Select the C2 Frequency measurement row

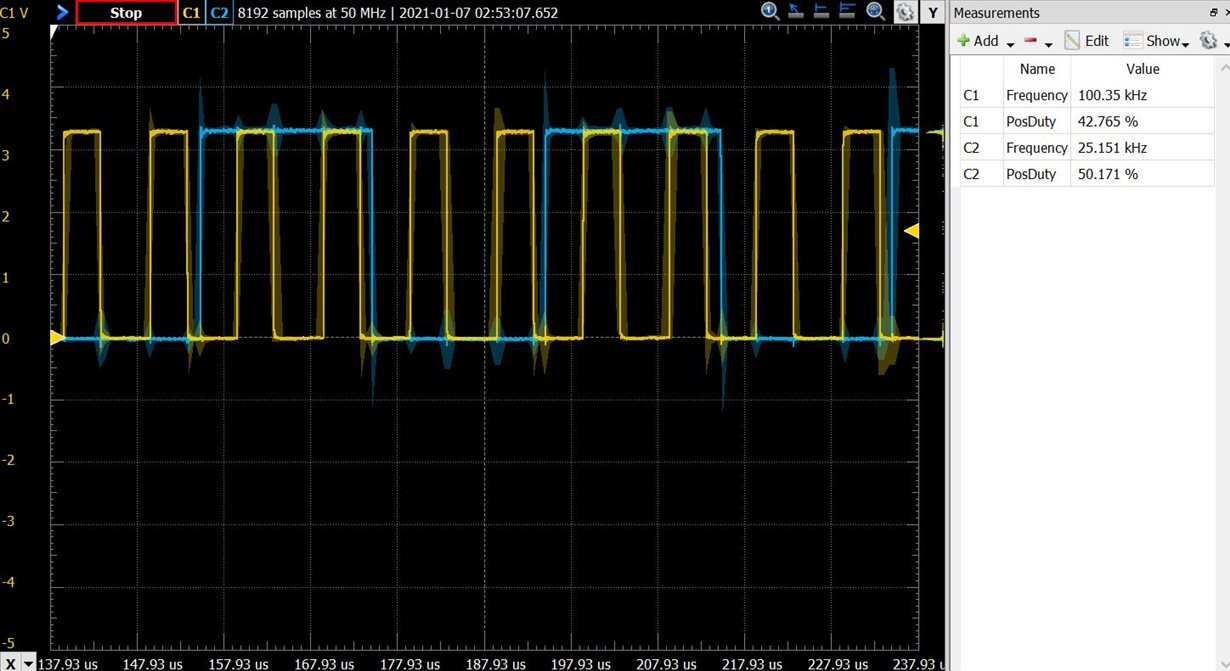[x=1088, y=148]
